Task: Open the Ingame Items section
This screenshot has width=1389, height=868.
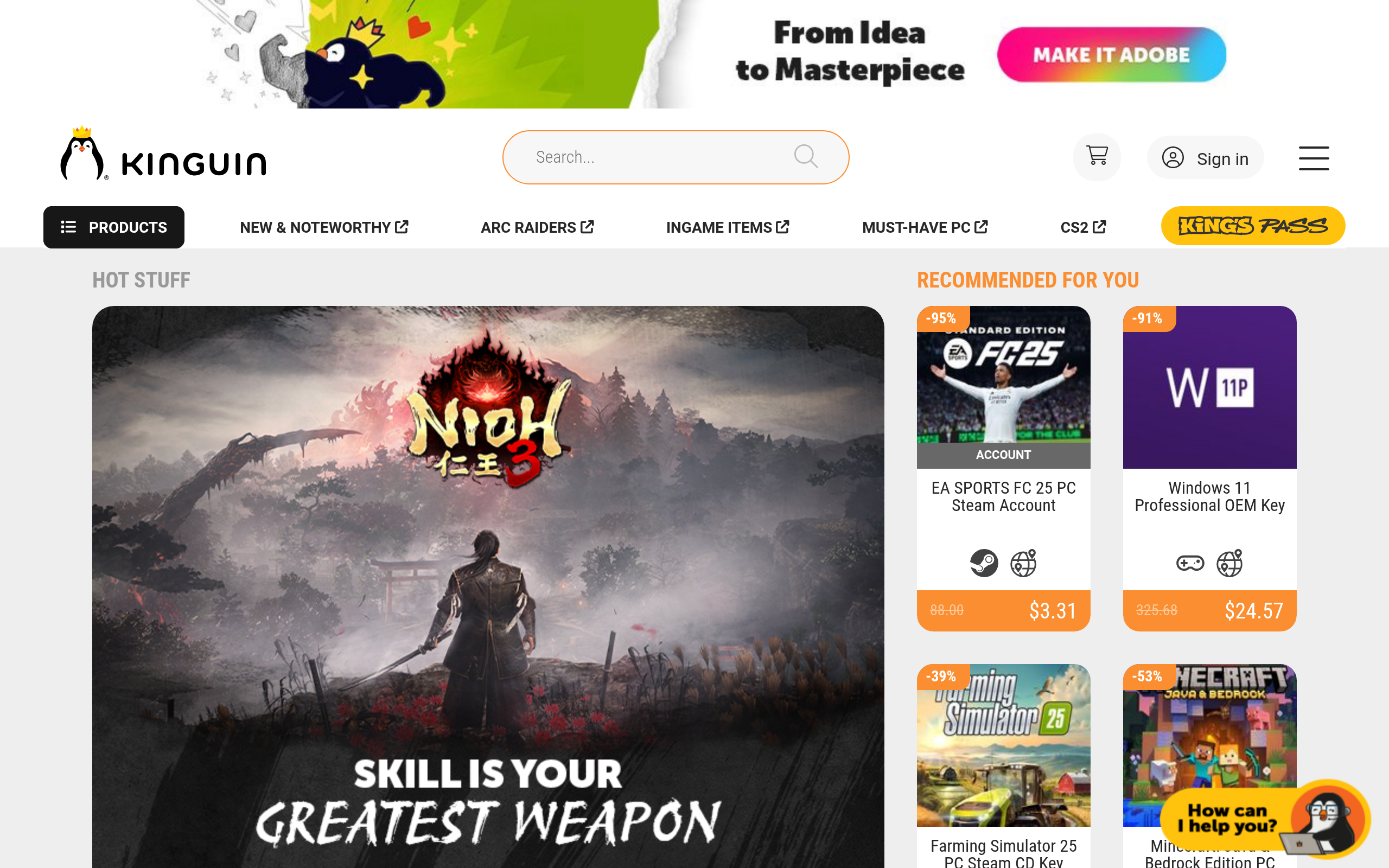Action: click(728, 227)
